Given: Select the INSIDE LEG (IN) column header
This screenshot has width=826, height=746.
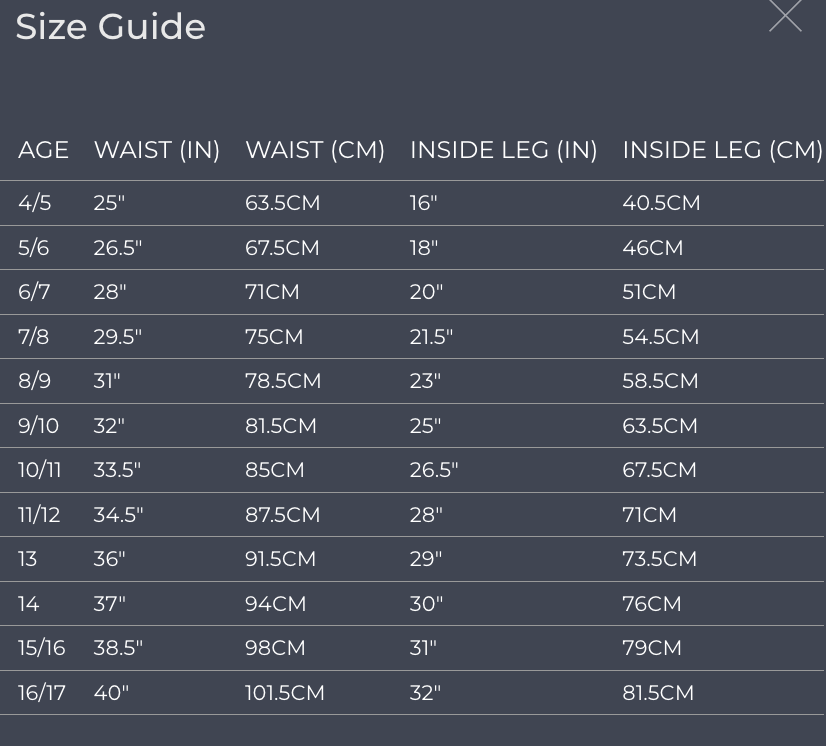Looking at the screenshot, I should pyautogui.click(x=504, y=150).
